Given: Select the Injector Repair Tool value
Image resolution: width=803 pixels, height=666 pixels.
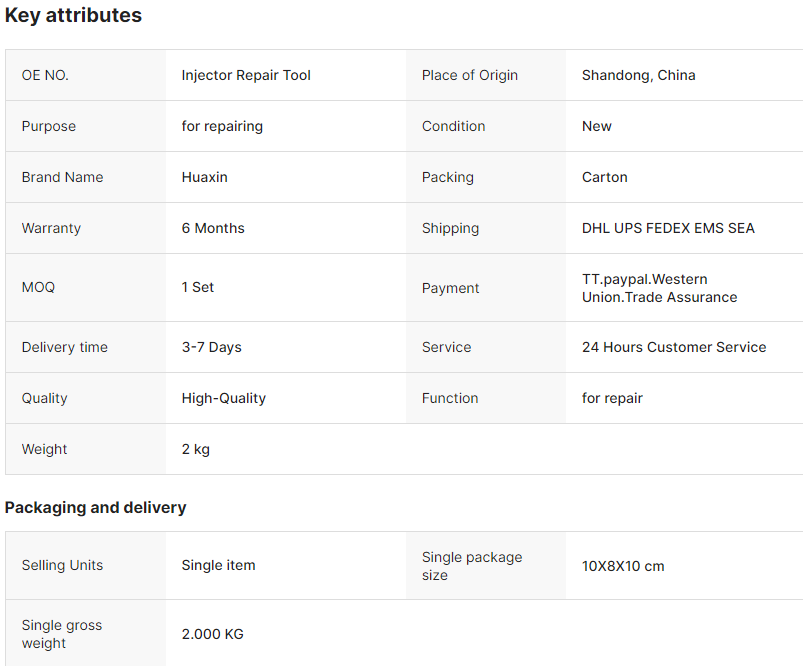Looking at the screenshot, I should (x=246, y=75).
